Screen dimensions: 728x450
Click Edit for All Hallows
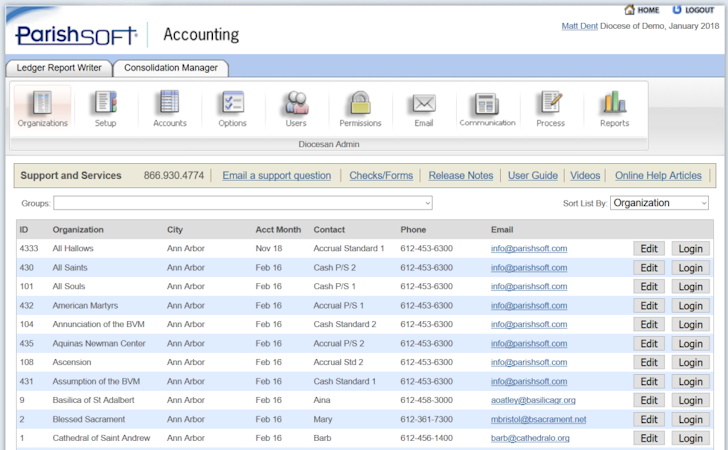coord(649,249)
